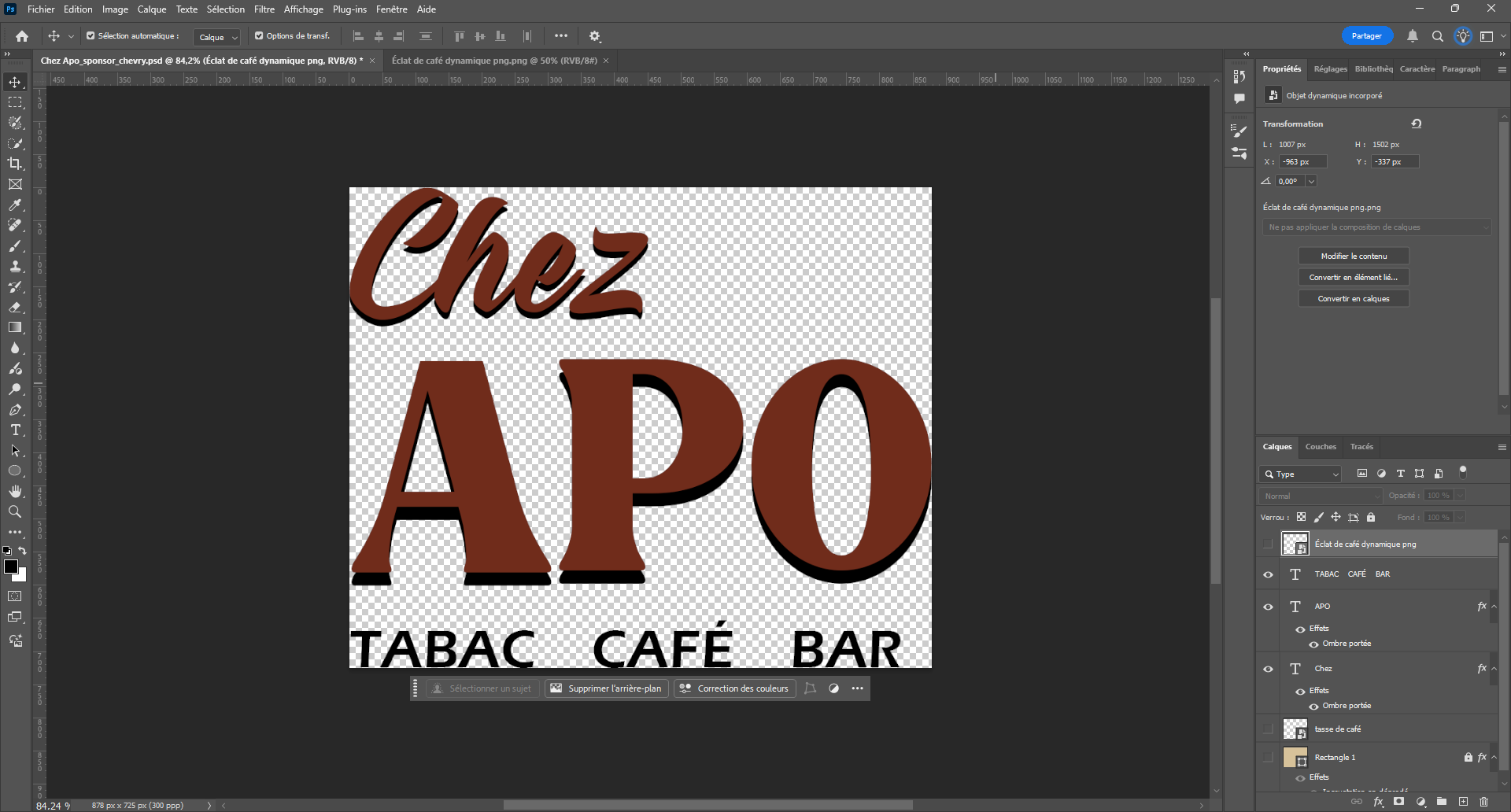1511x812 pixels.
Task: Toggle the Options de transf. checkbox
Action: click(259, 35)
